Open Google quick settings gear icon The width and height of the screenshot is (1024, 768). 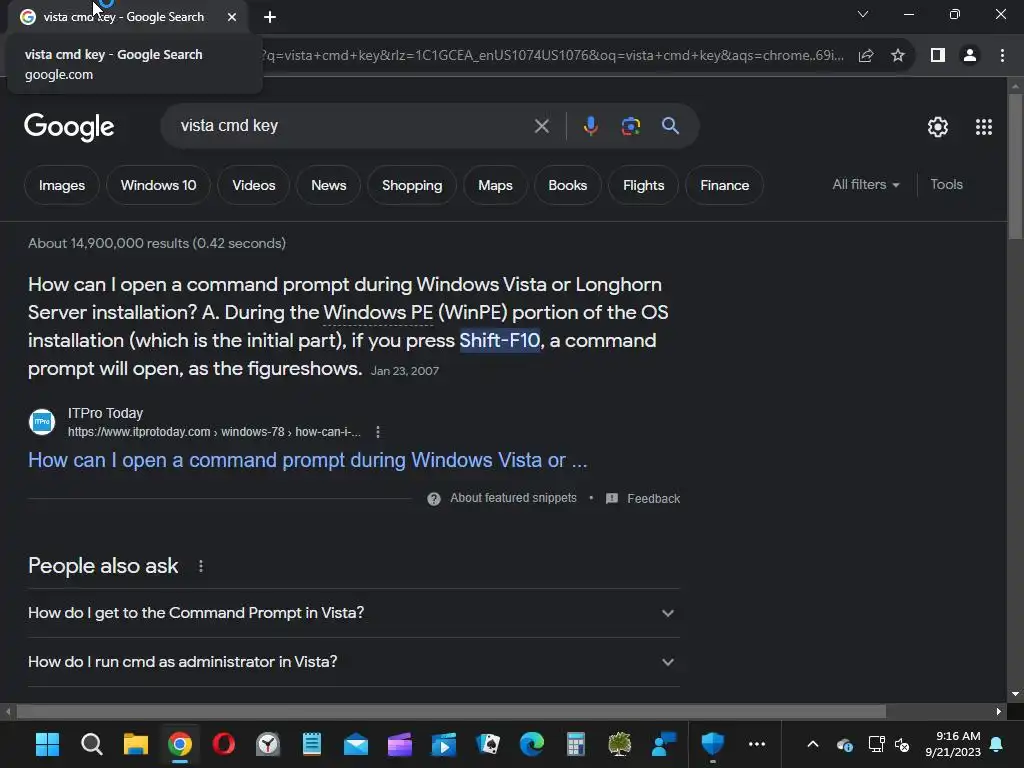tap(938, 127)
